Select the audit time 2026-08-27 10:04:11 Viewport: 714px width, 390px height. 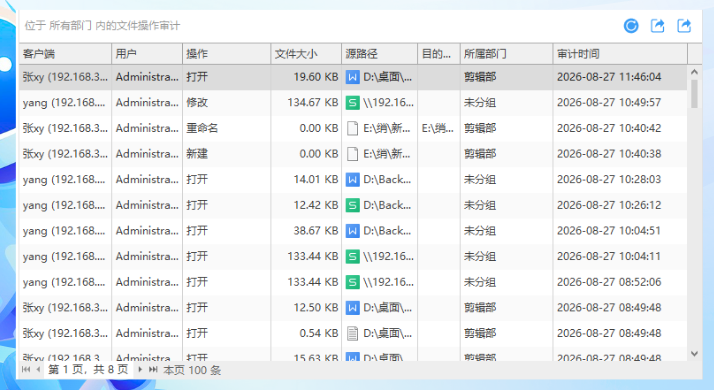609,257
